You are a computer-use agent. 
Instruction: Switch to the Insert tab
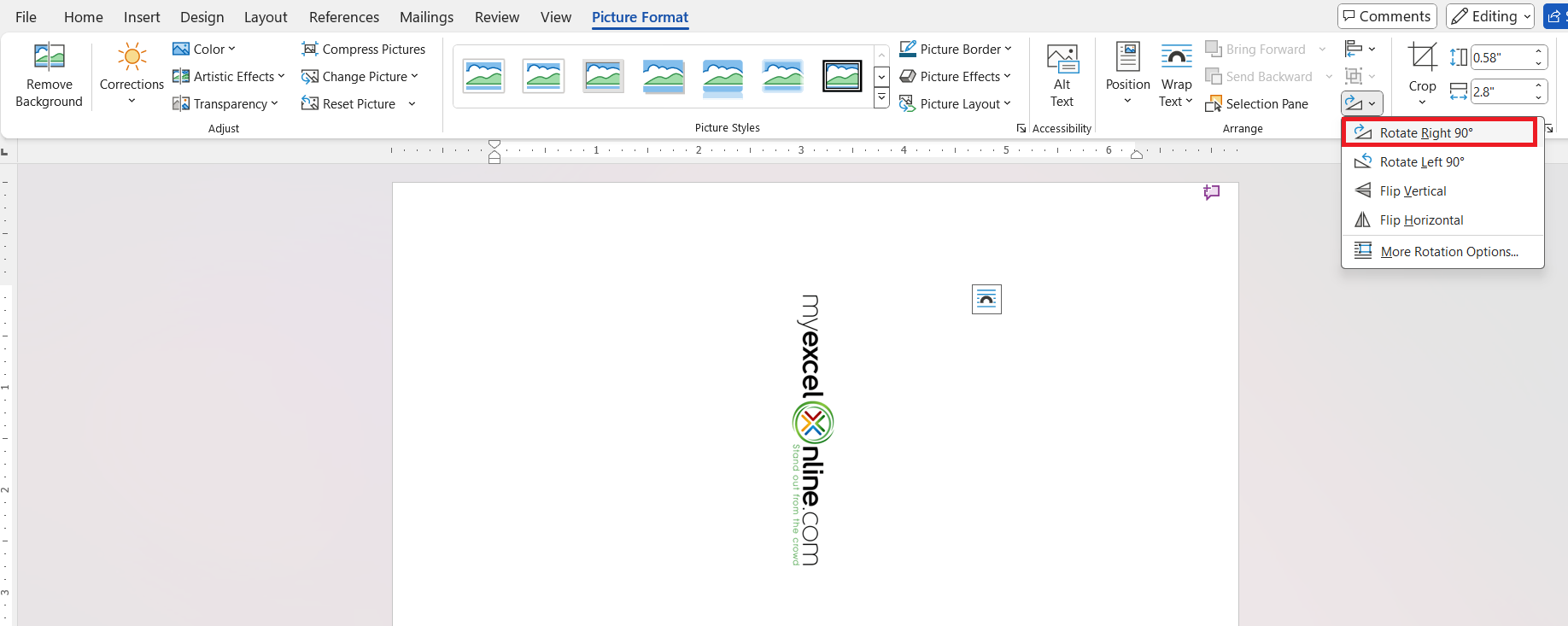pos(142,17)
